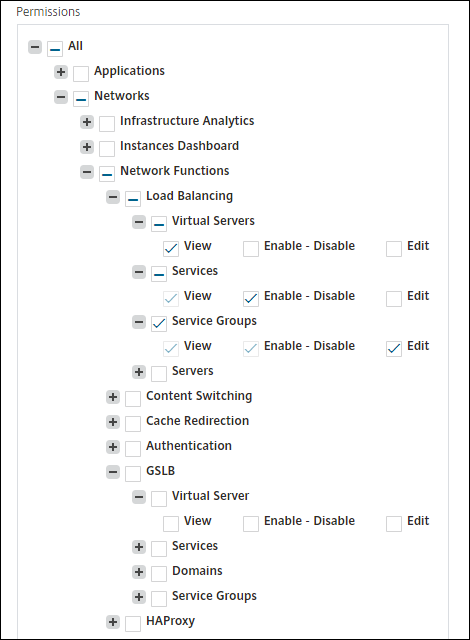470x640 pixels.
Task: Check the Servers checkbox
Action: click(159, 373)
